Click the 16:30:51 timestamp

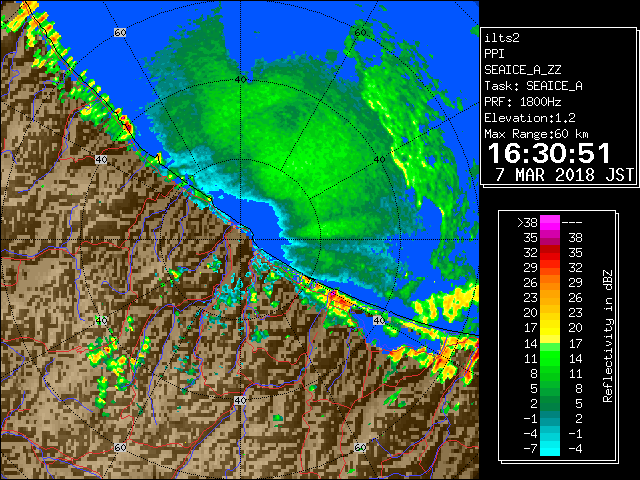click(549, 153)
